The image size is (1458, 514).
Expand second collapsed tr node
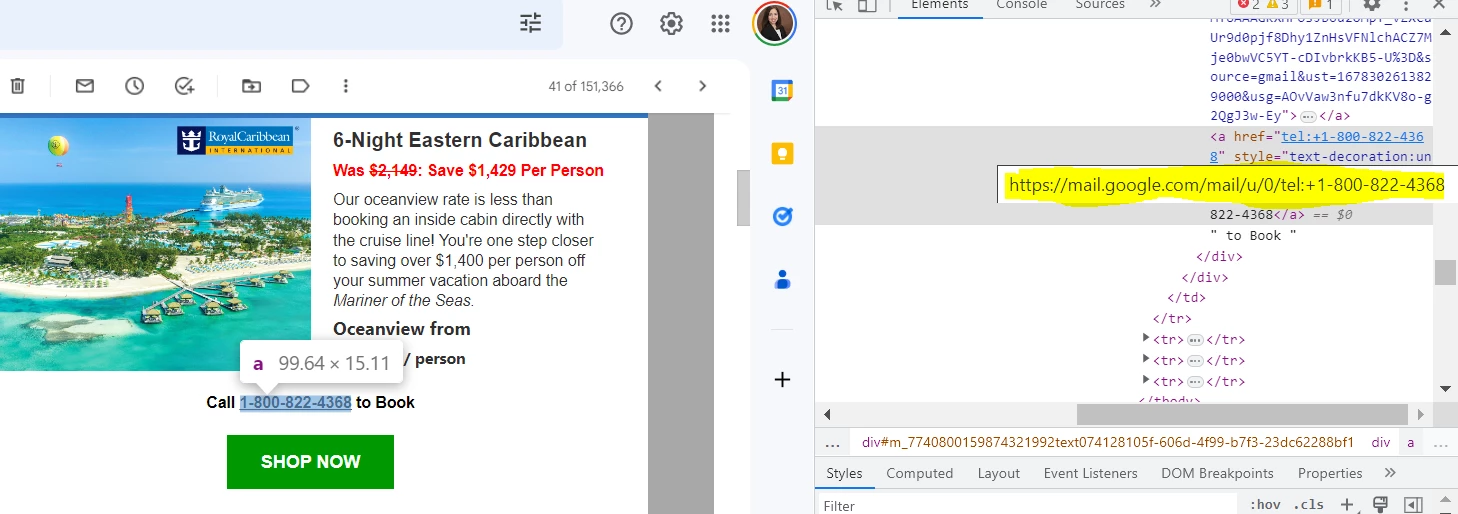(1146, 359)
